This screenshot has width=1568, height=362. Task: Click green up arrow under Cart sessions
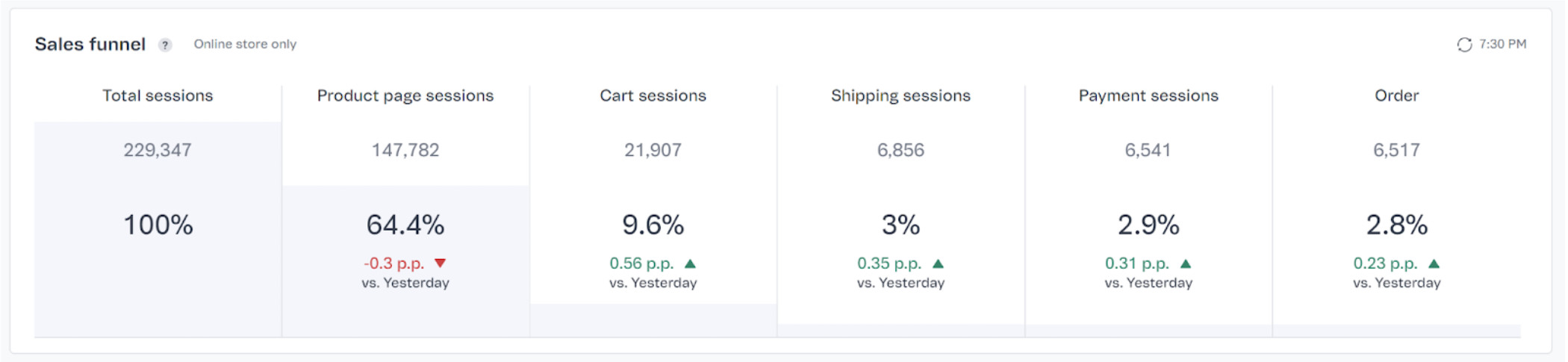pos(690,263)
